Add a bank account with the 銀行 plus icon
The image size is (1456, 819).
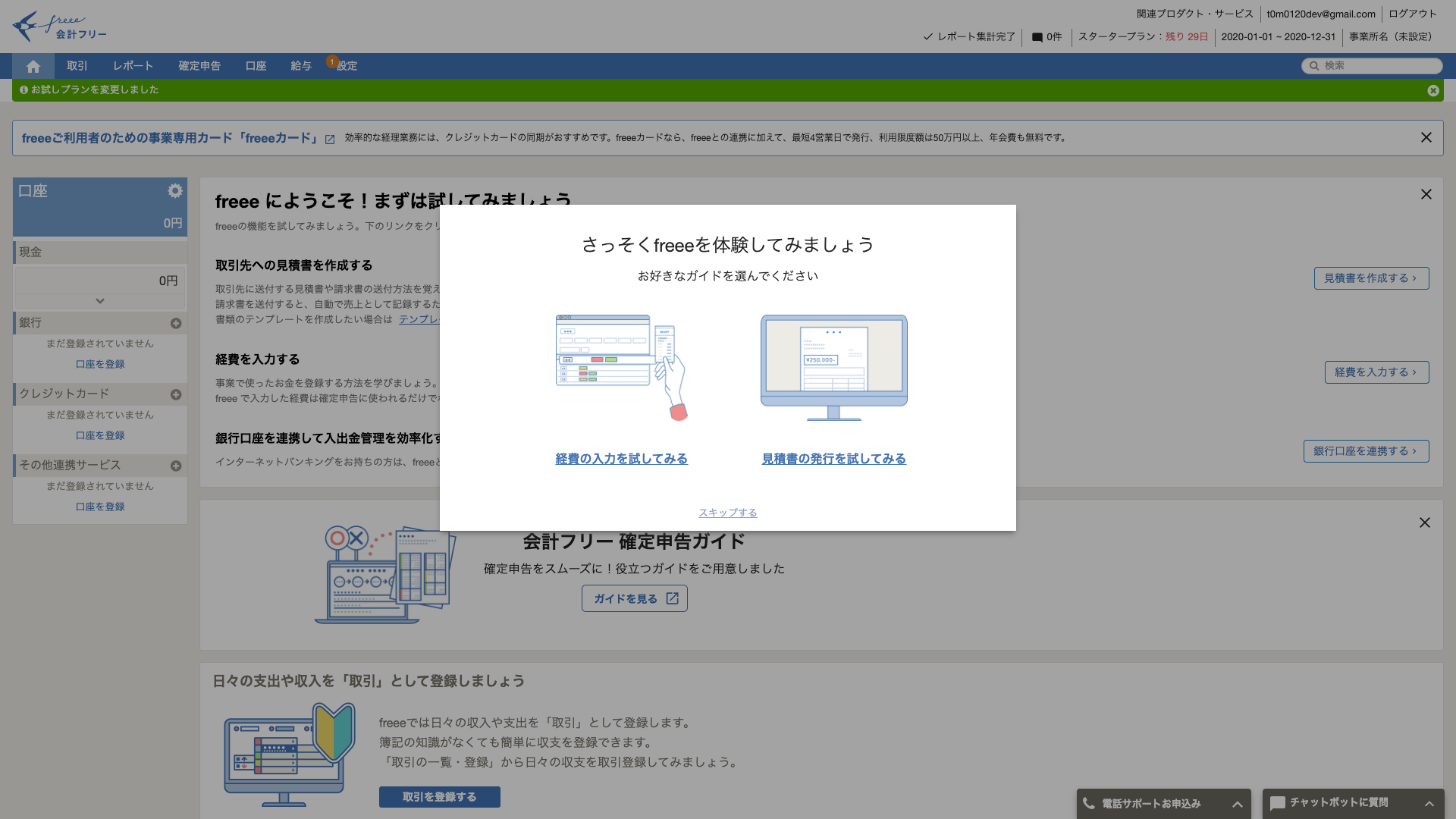click(x=176, y=324)
